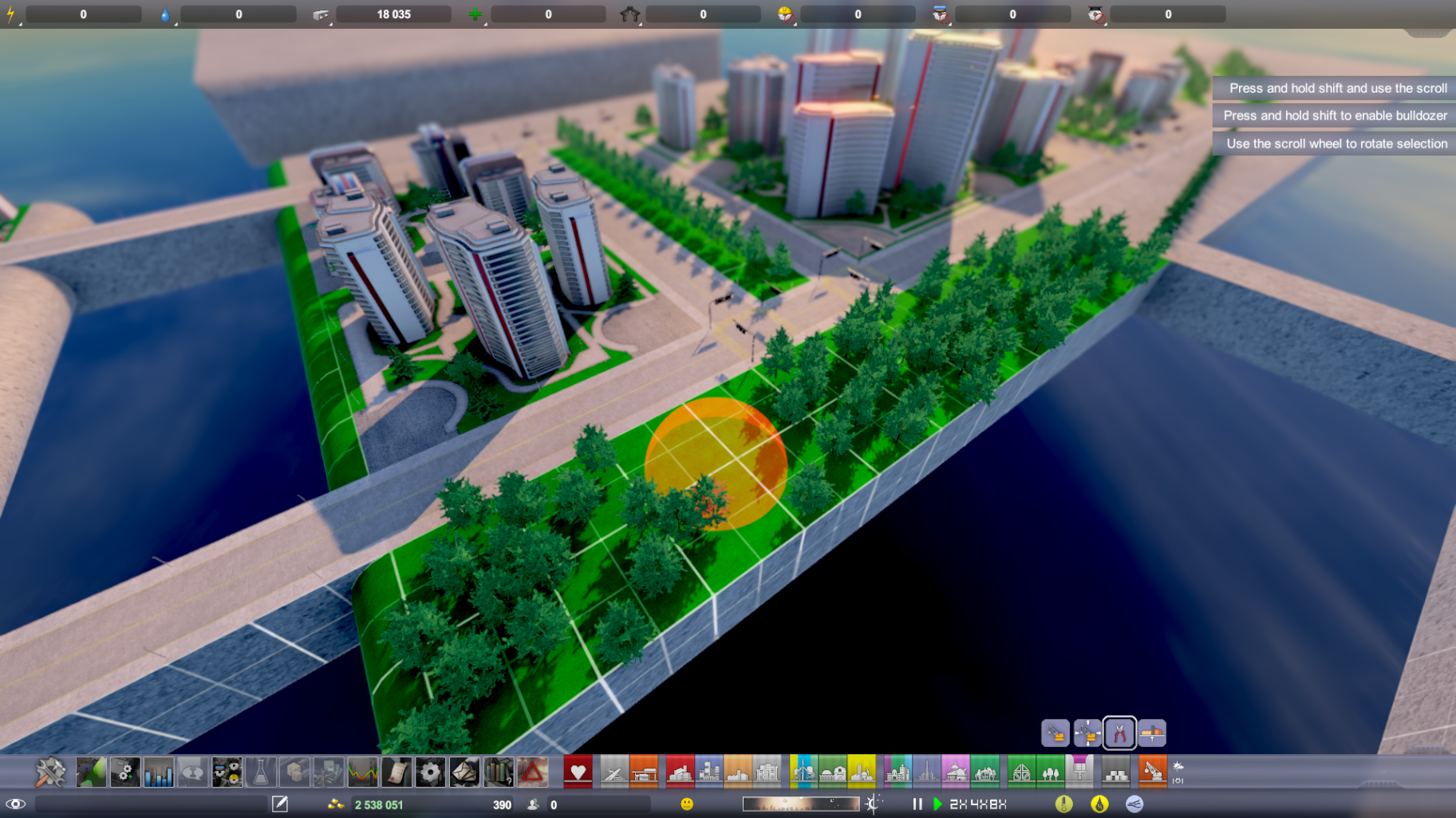Open the paper scroll policies icon
Image resolution: width=1456 pixels, height=818 pixels.
click(397, 772)
